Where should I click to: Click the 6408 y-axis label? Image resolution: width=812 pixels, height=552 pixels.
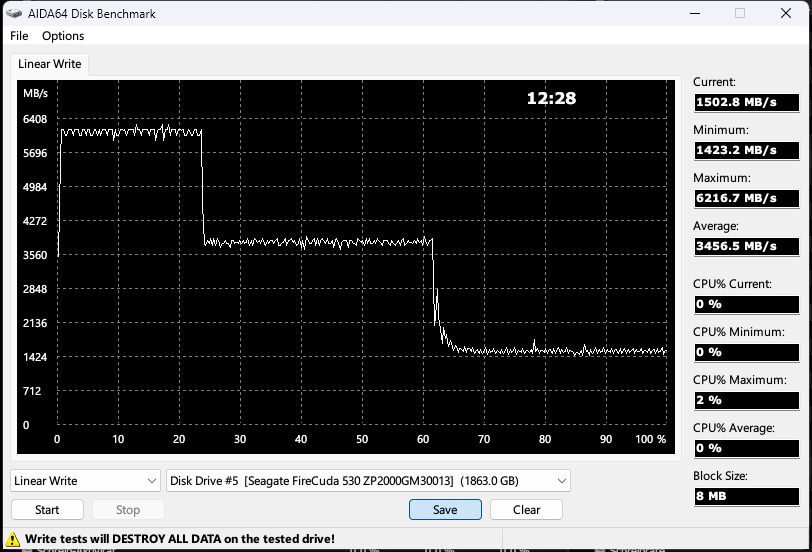[x=35, y=119]
